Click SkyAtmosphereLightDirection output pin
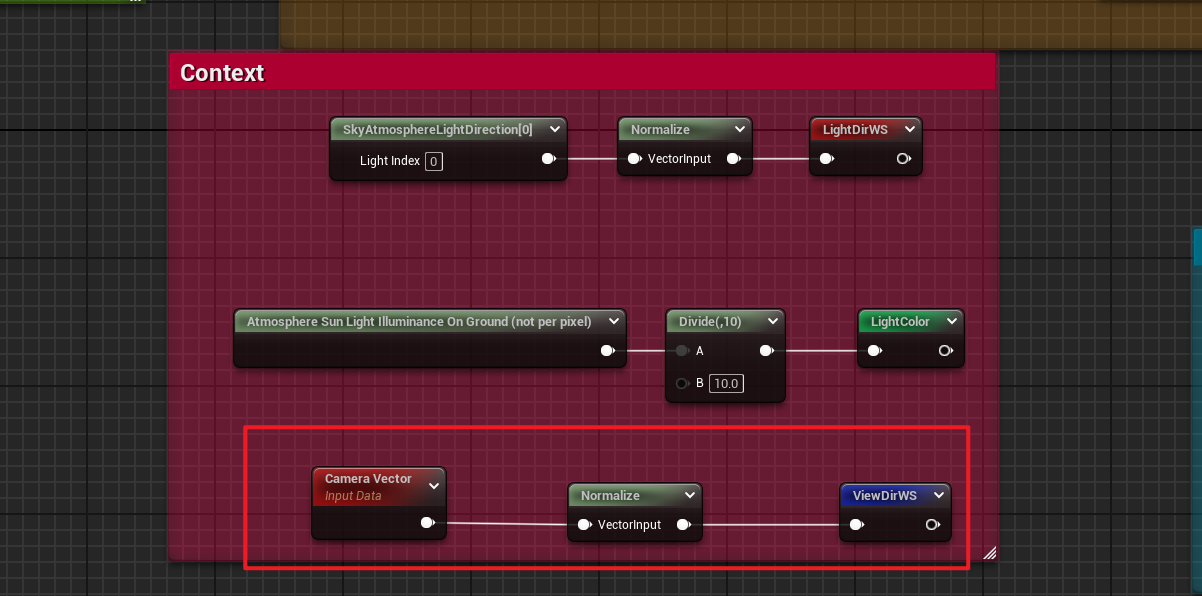The image size is (1202, 596). [548, 159]
